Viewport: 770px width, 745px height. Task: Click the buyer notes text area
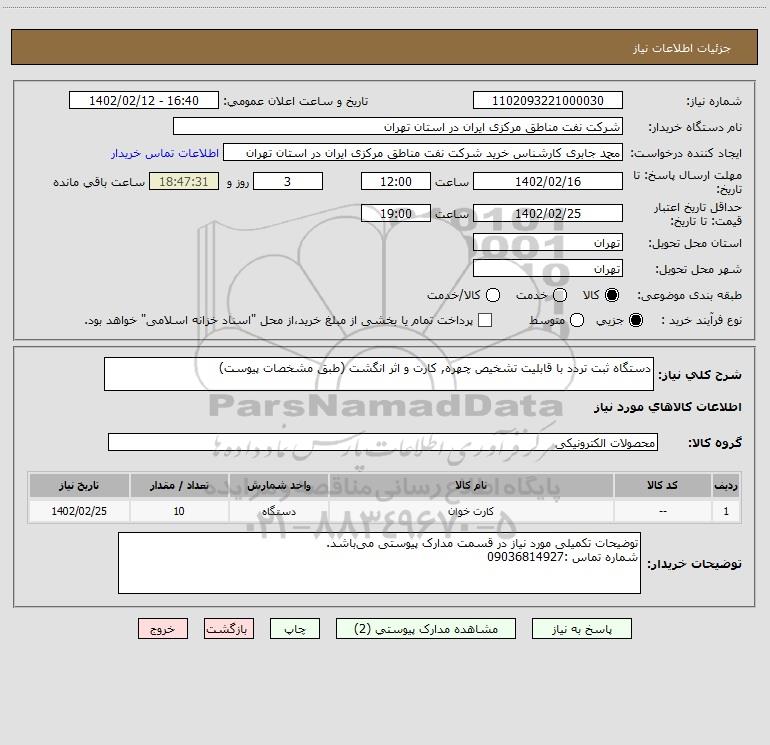pos(379,563)
